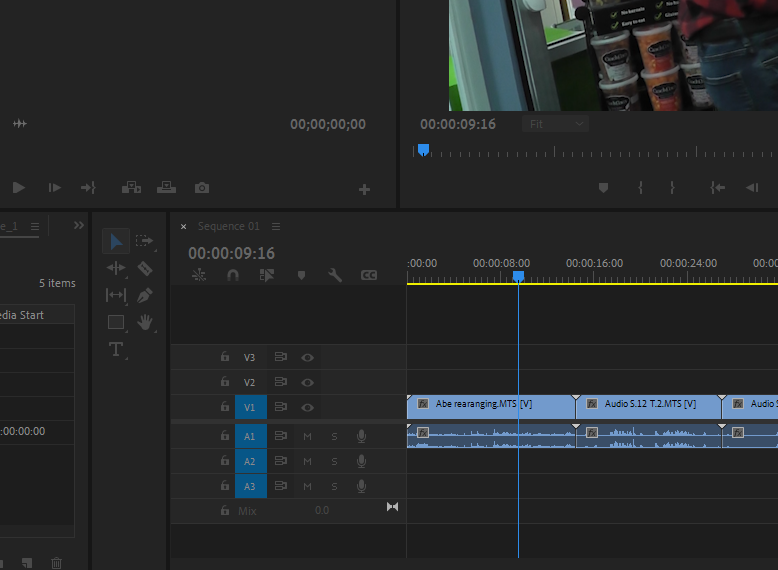778x570 pixels.
Task: Select the Selection tool arrow
Action: point(116,242)
